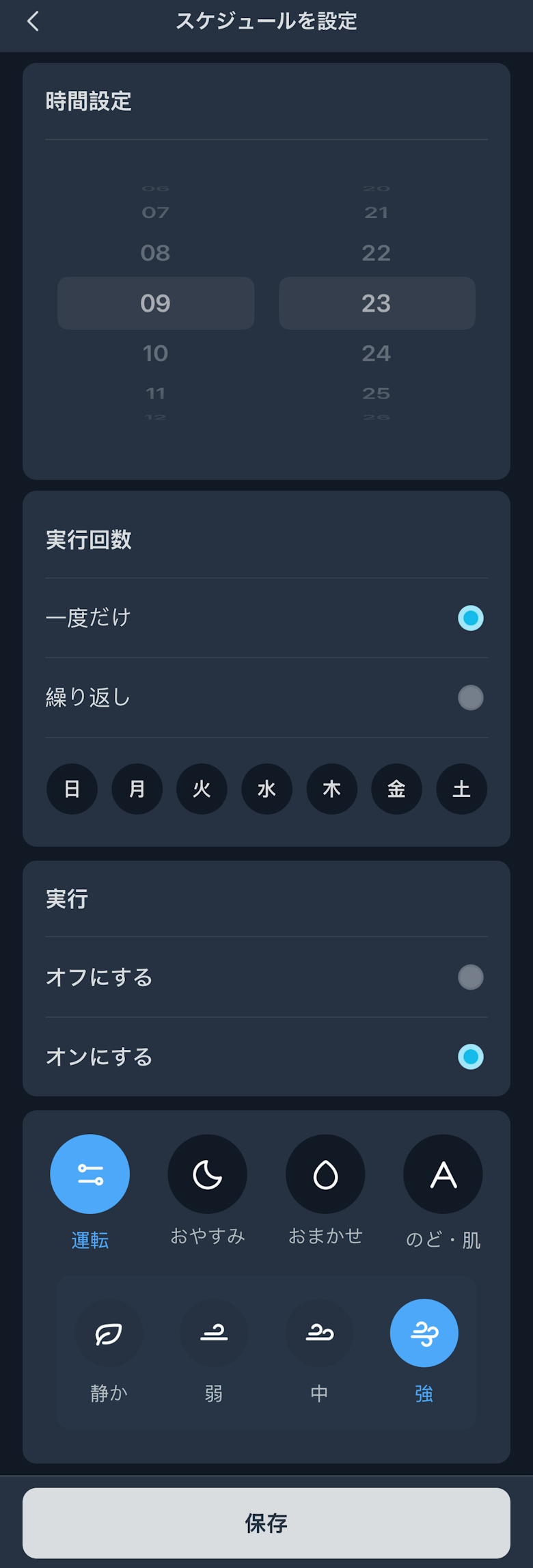Toggle the 土 day button

click(x=461, y=789)
